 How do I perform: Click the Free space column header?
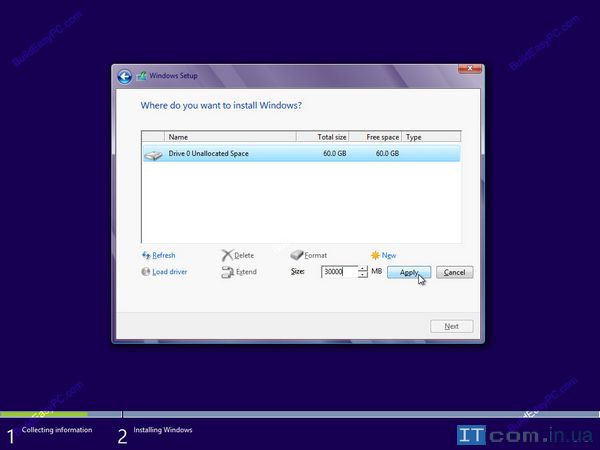pos(380,137)
